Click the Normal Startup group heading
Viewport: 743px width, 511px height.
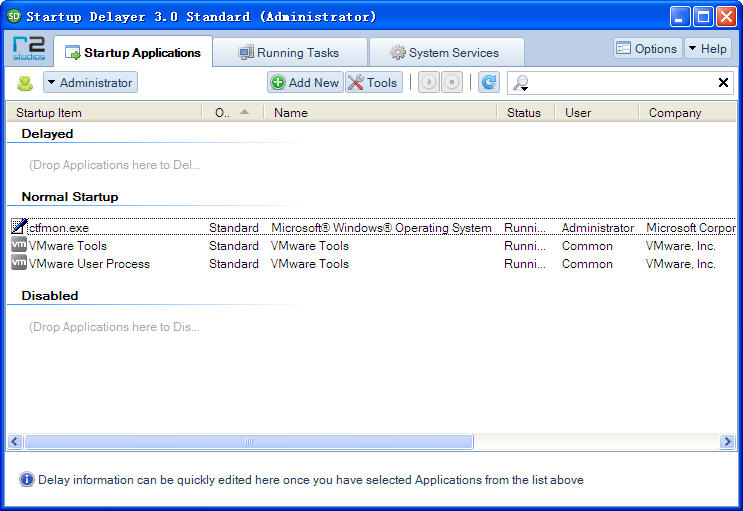coord(70,197)
